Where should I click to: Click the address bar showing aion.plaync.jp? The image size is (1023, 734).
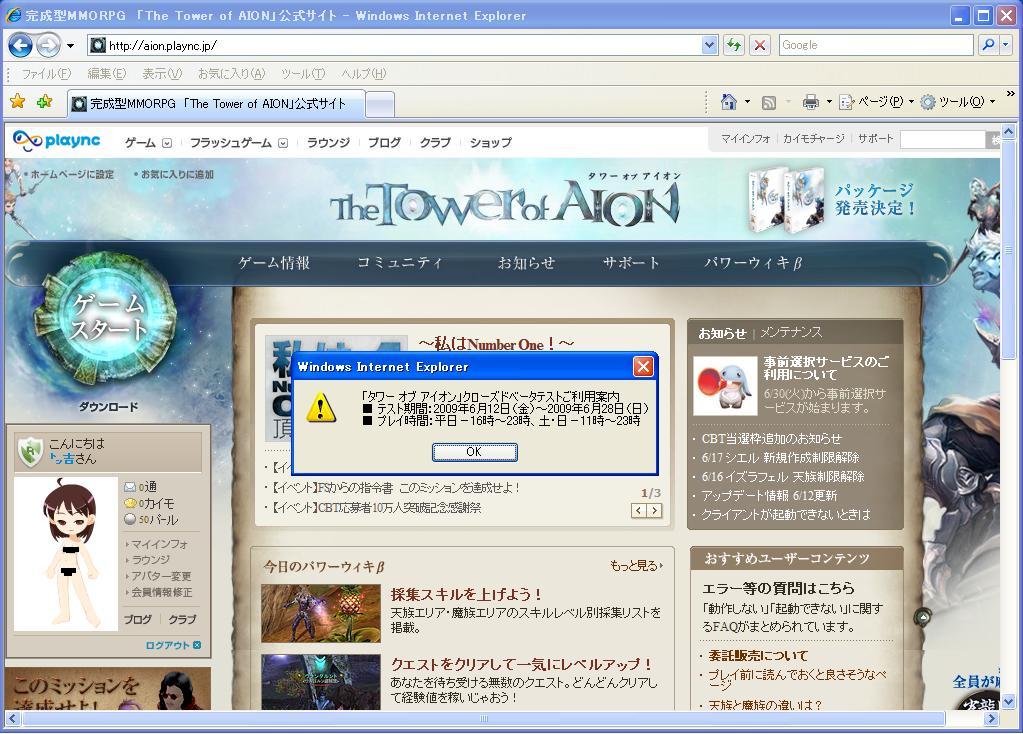(x=394, y=45)
